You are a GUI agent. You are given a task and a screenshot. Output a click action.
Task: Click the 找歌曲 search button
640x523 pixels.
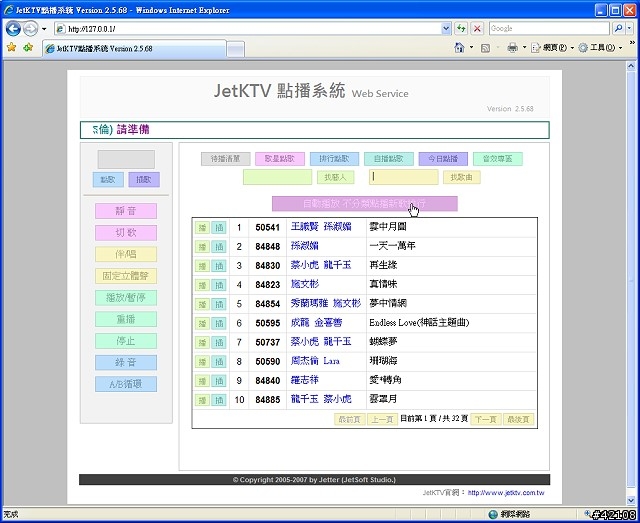pos(462,177)
